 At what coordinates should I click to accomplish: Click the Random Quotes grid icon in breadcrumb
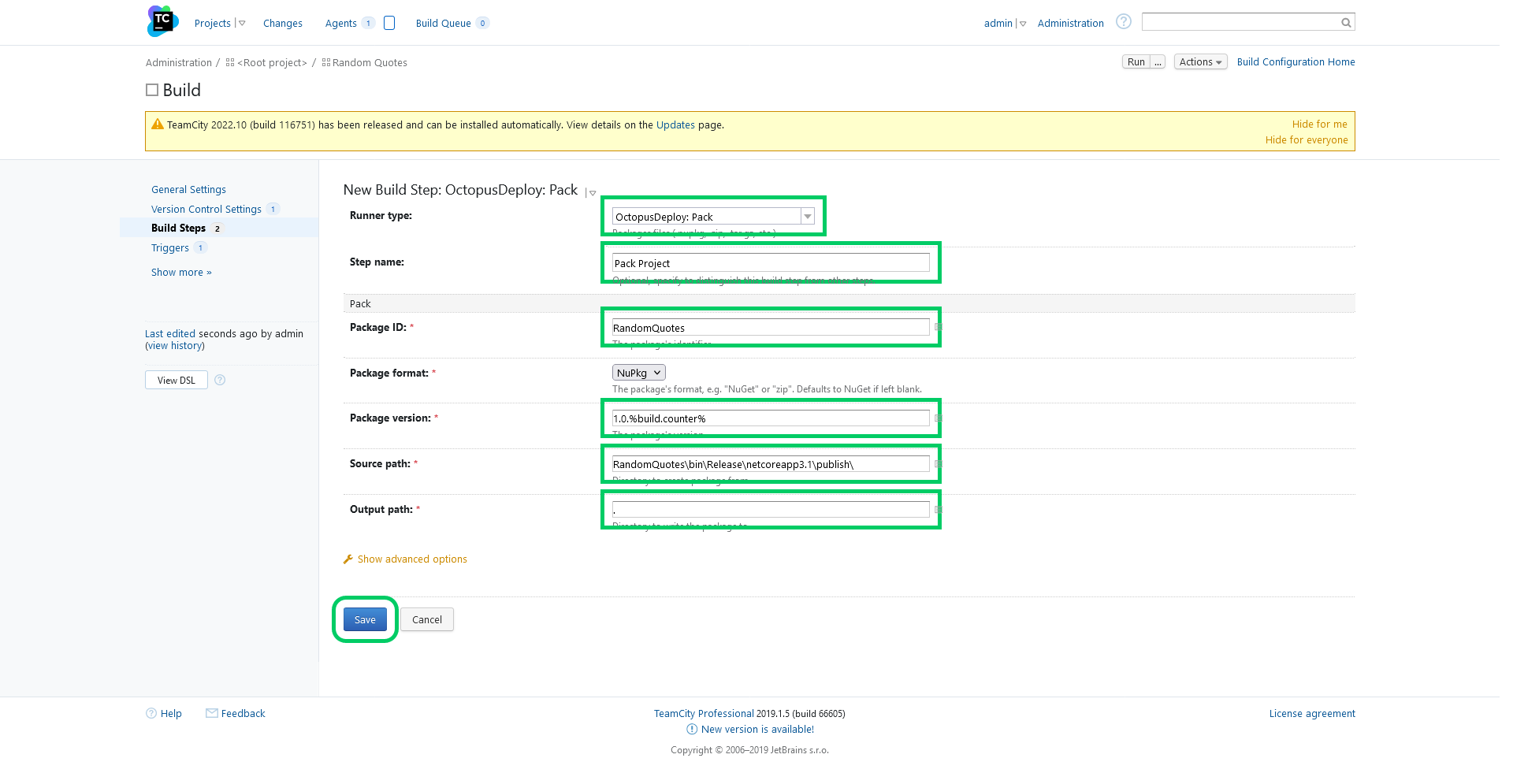tap(326, 62)
